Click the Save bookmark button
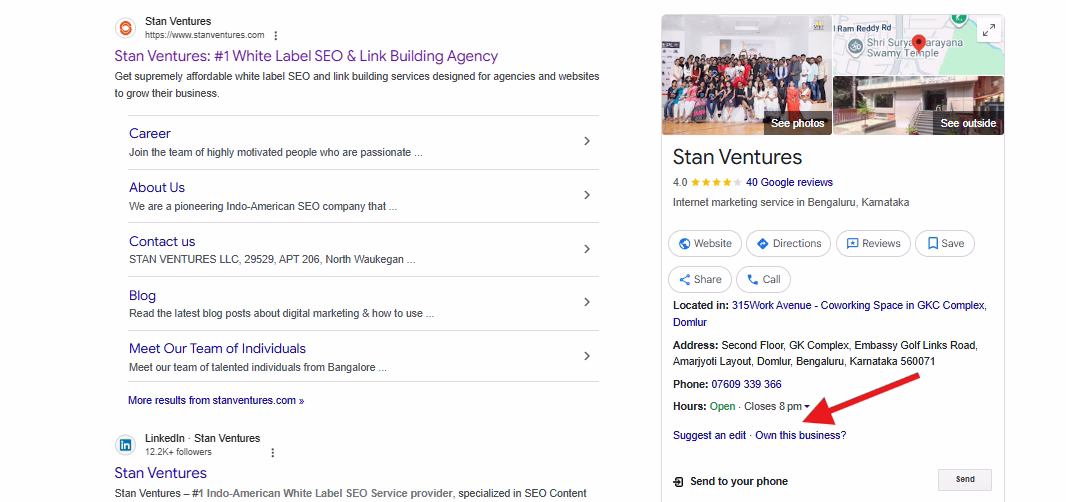 pyautogui.click(x=945, y=243)
